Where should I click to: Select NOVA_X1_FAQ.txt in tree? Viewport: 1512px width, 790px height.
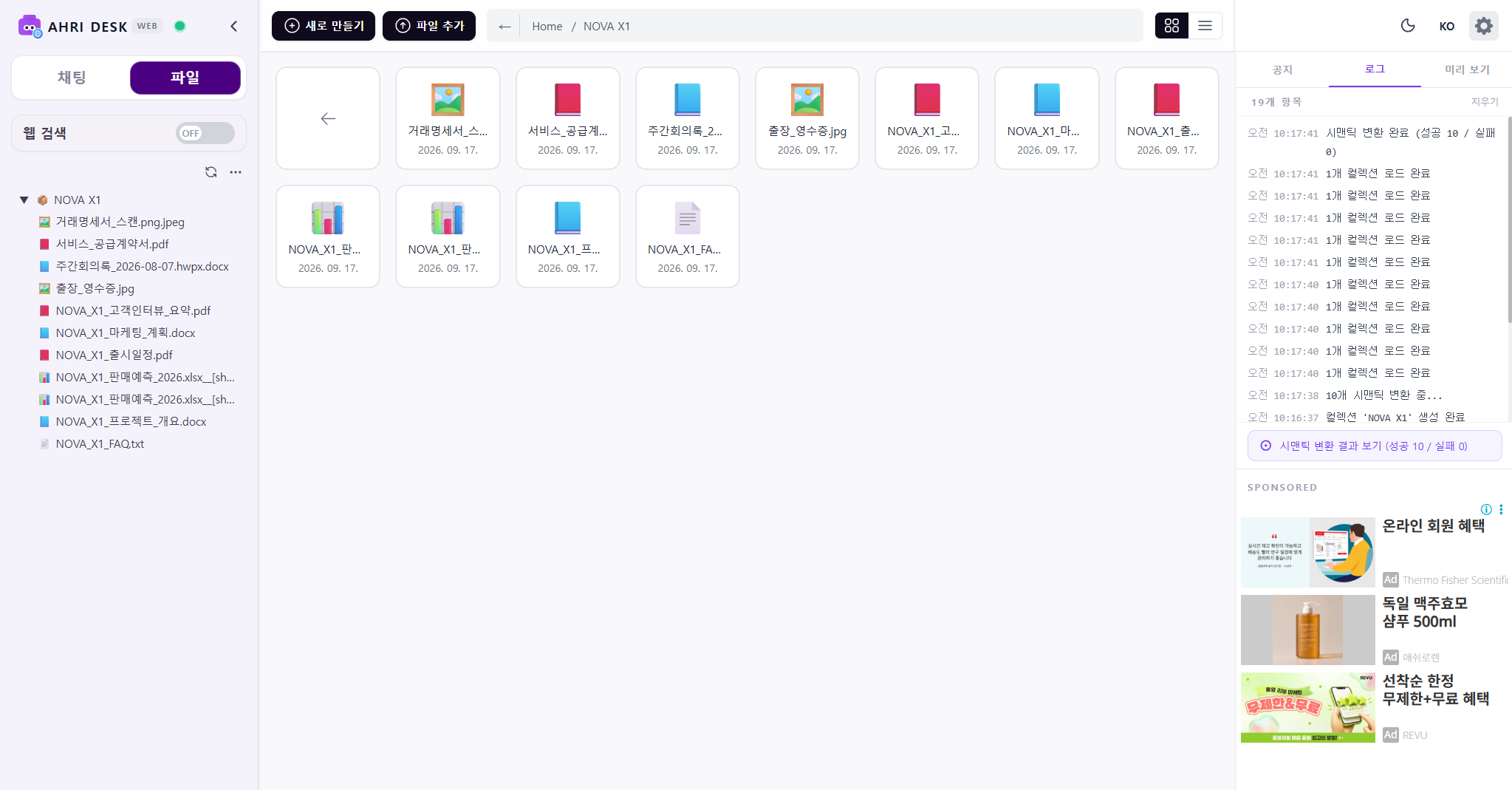[x=100, y=443]
